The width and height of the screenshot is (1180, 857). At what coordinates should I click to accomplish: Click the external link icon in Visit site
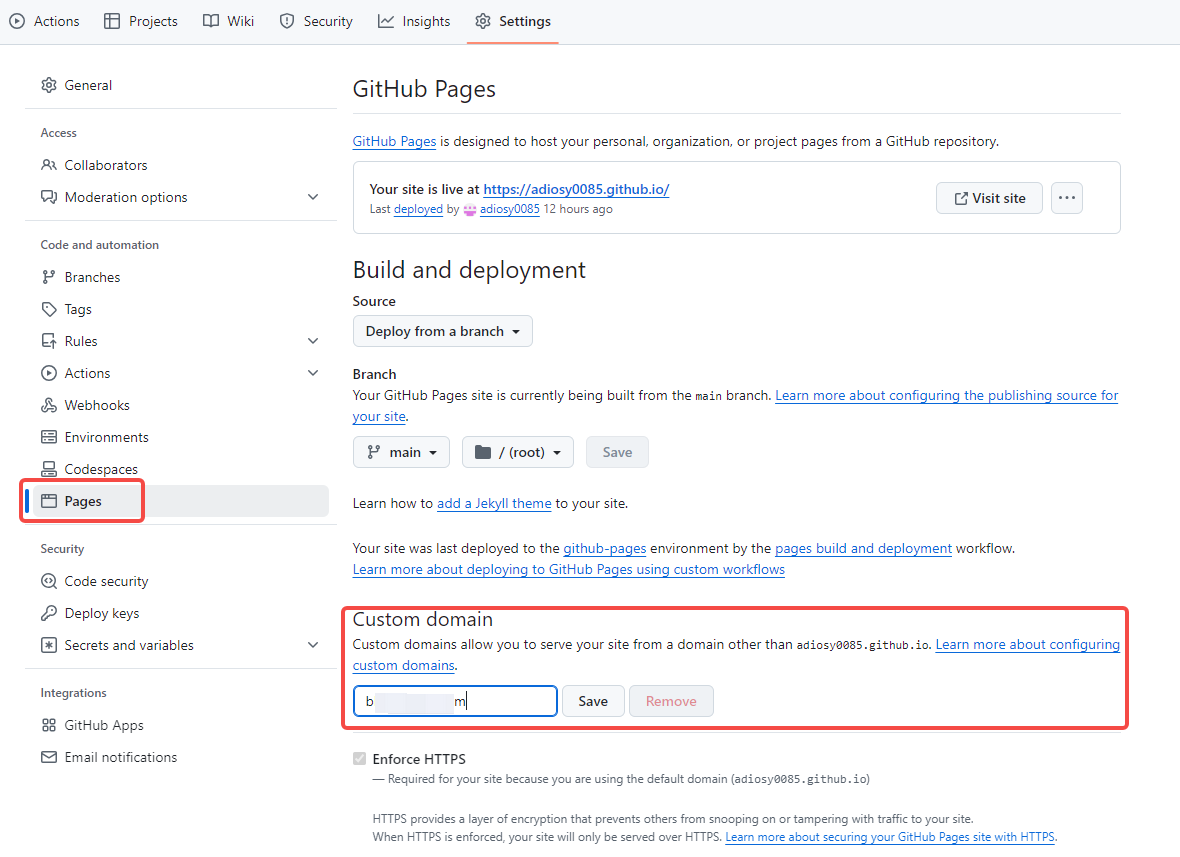(961, 198)
